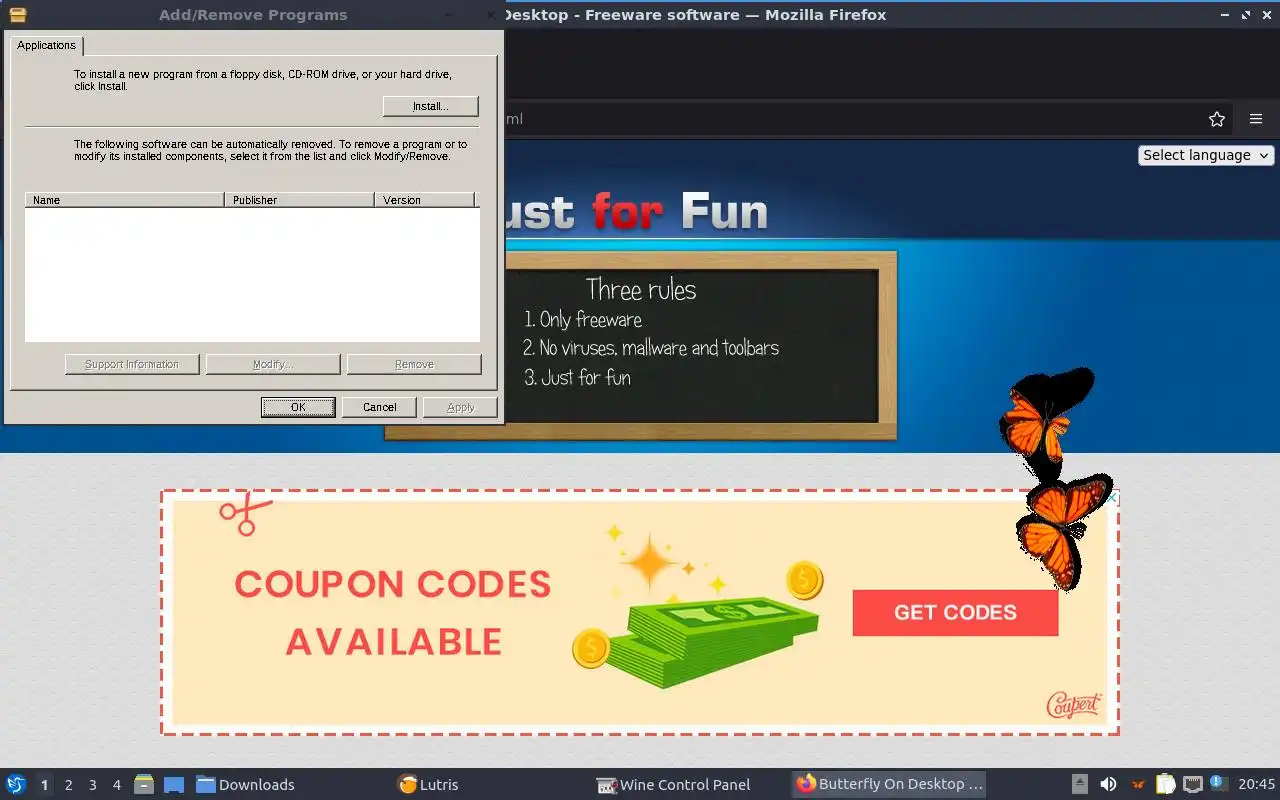Sort the list by Publisher column
1280x800 pixels.
(x=299, y=200)
